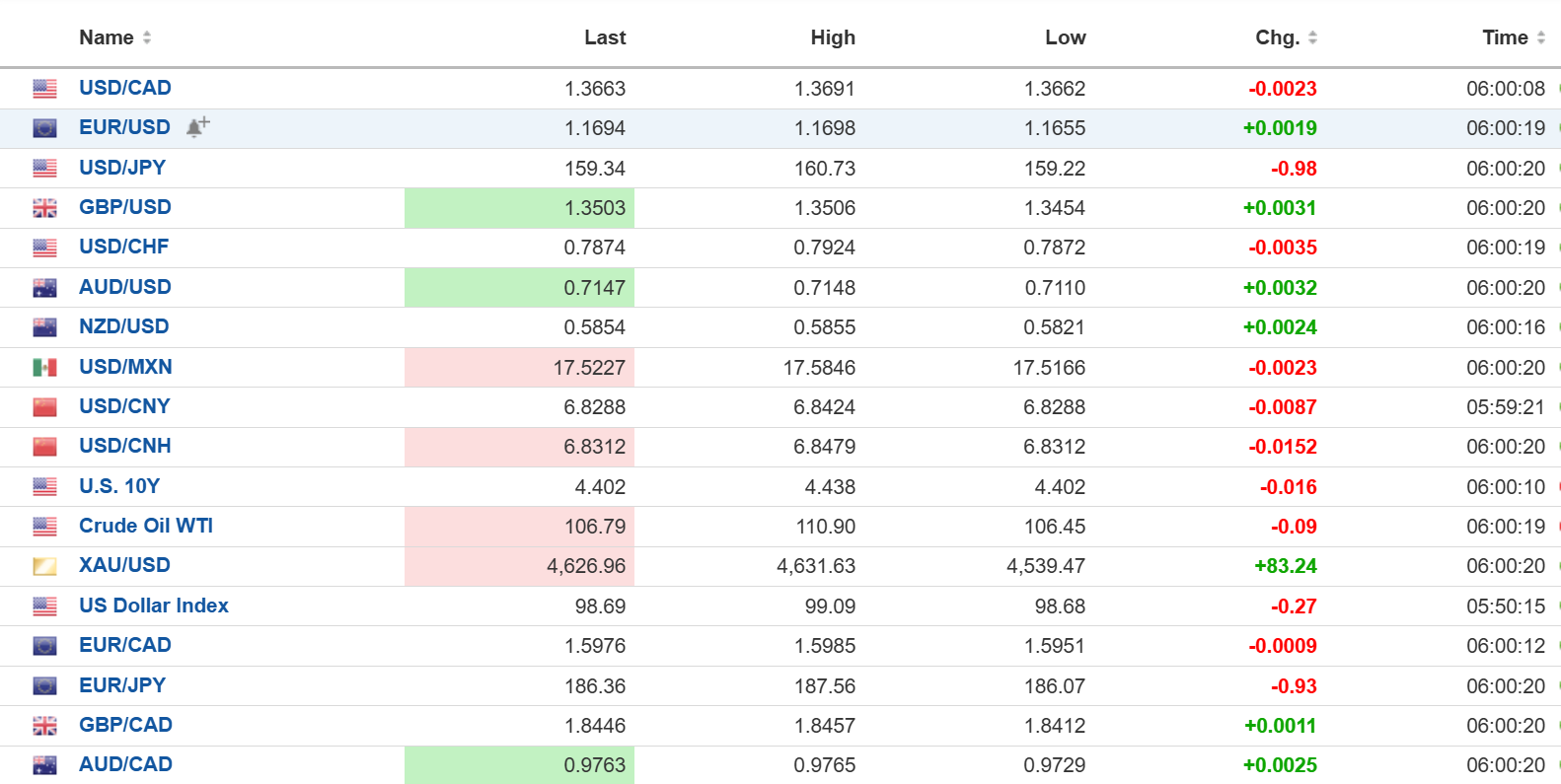The height and width of the screenshot is (784, 1561).
Task: Click the EU flag icon beside EUR/JPY
Action: click(44, 686)
